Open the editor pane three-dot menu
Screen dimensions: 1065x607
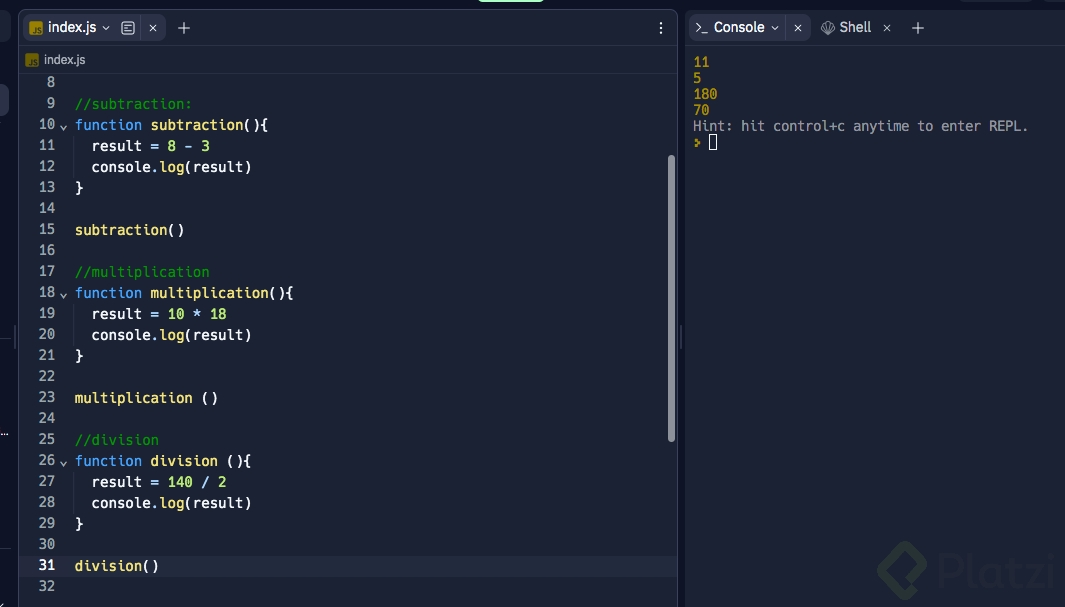[661, 28]
